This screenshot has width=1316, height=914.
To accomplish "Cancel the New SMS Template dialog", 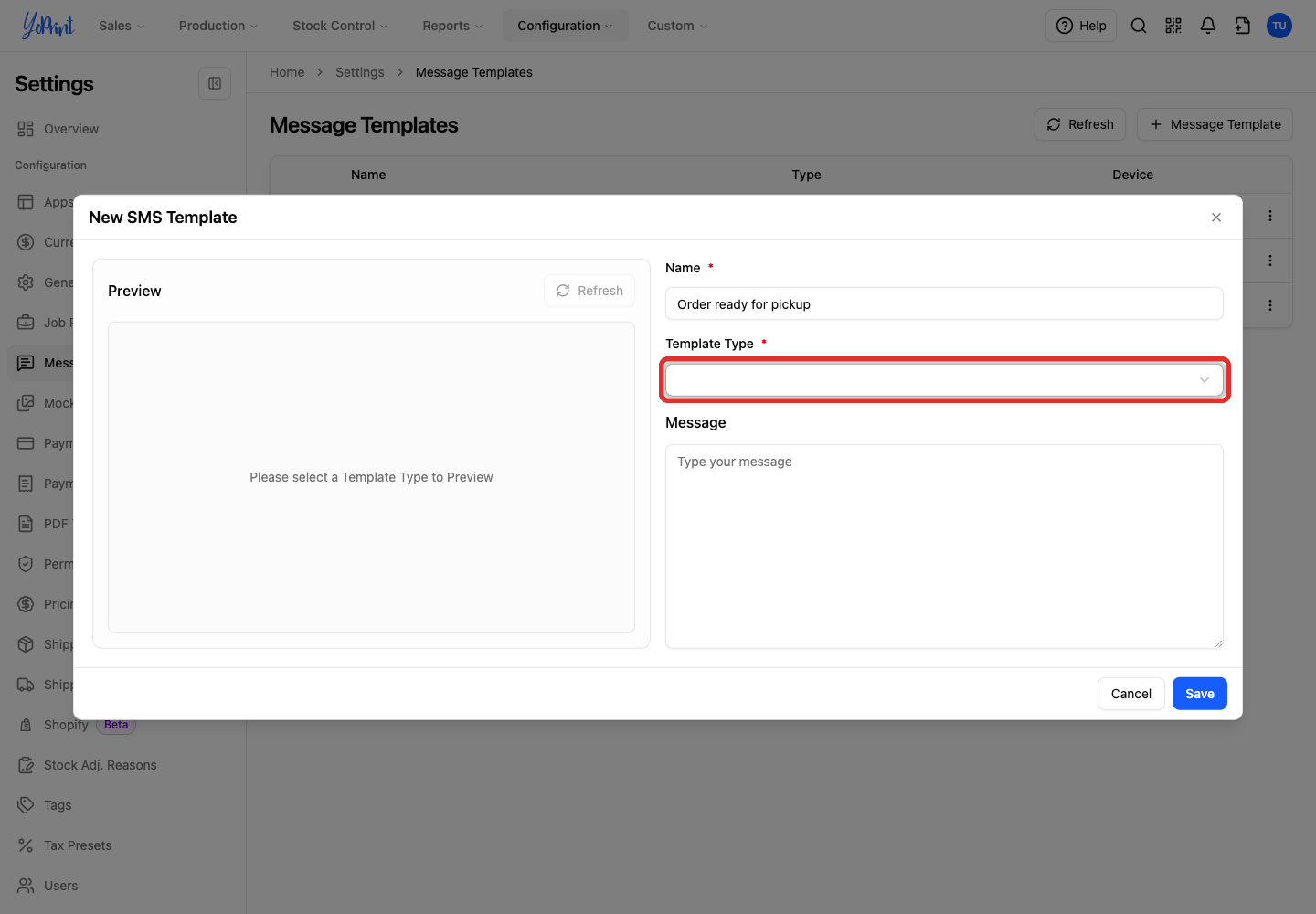I will pos(1131,694).
